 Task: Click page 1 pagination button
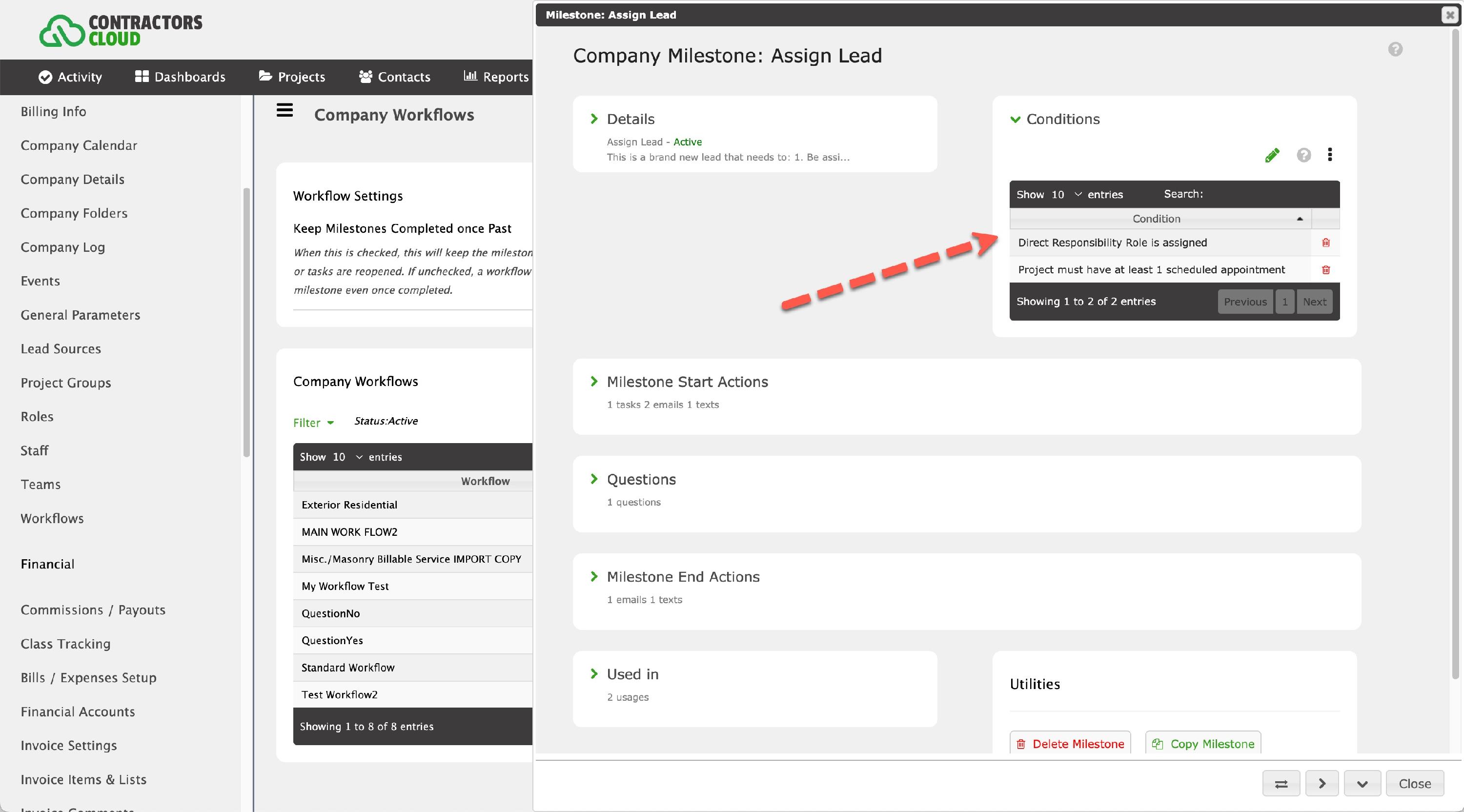pyautogui.click(x=1284, y=302)
